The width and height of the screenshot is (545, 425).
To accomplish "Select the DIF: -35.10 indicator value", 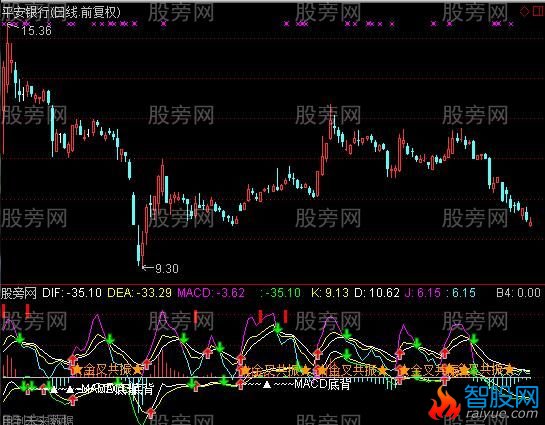I will pos(72,293).
